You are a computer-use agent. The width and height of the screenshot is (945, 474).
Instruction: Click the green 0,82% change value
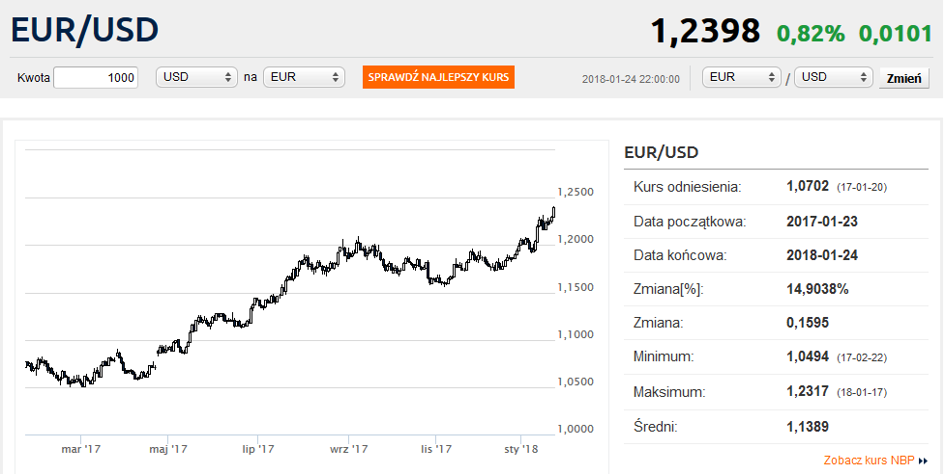(812, 32)
